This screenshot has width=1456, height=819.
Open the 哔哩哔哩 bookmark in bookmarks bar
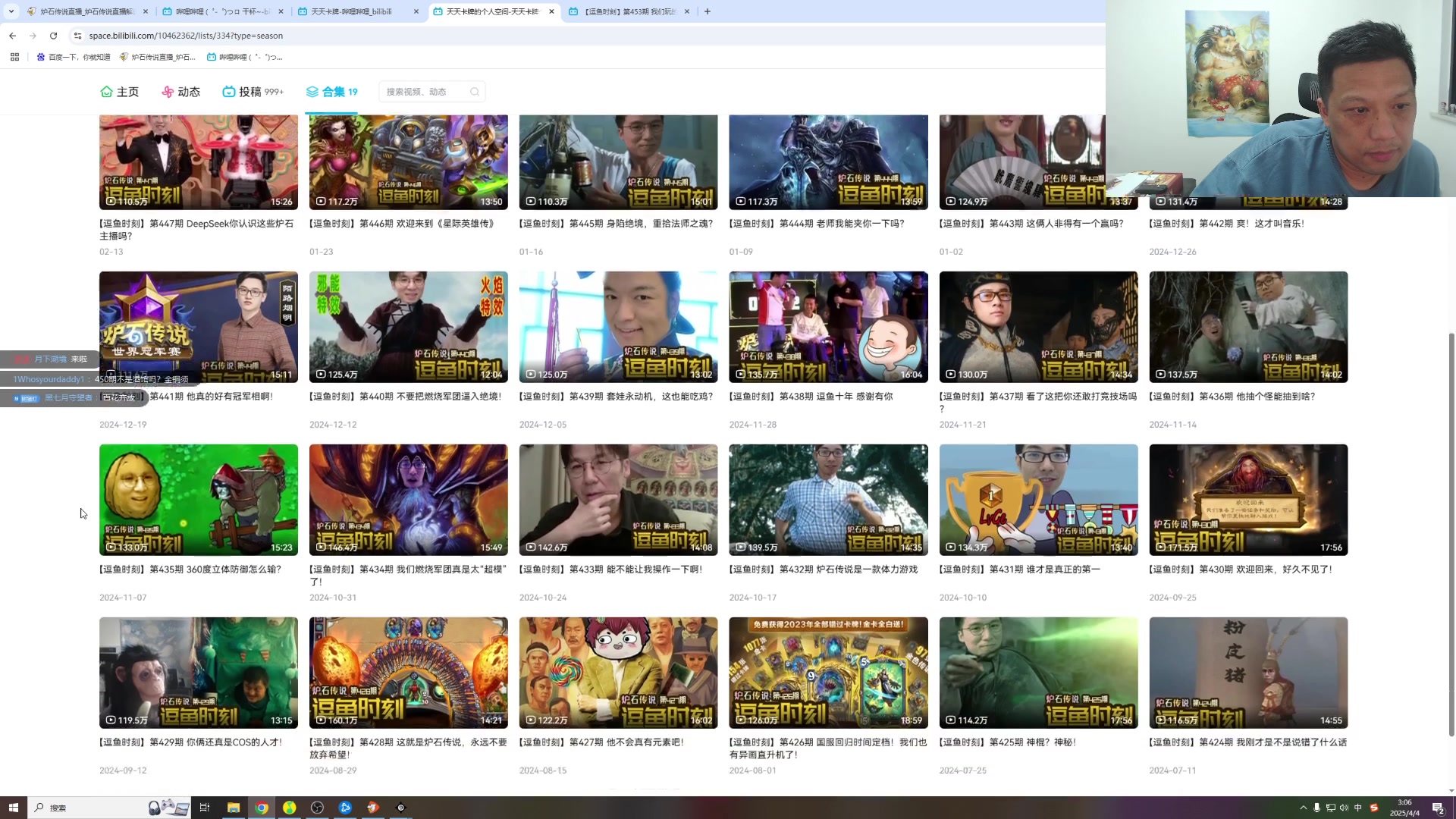[x=244, y=57]
